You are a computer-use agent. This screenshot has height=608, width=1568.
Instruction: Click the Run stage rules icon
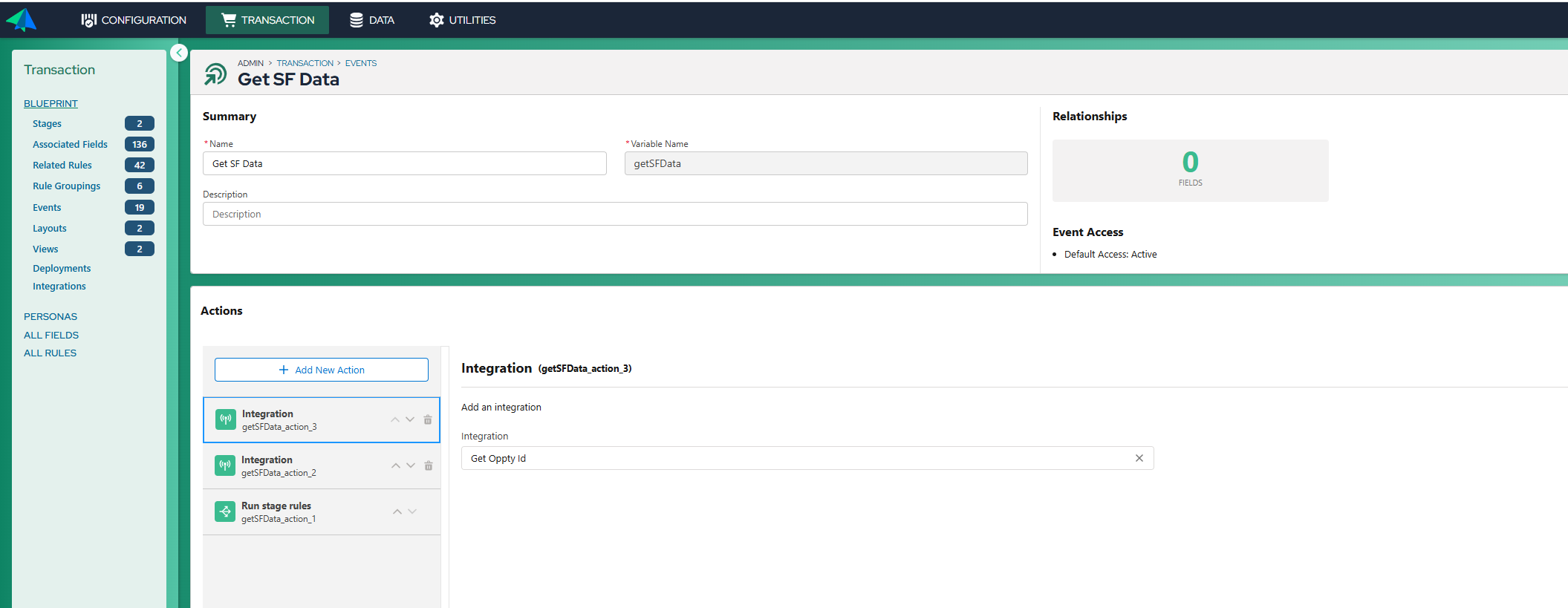tap(225, 511)
